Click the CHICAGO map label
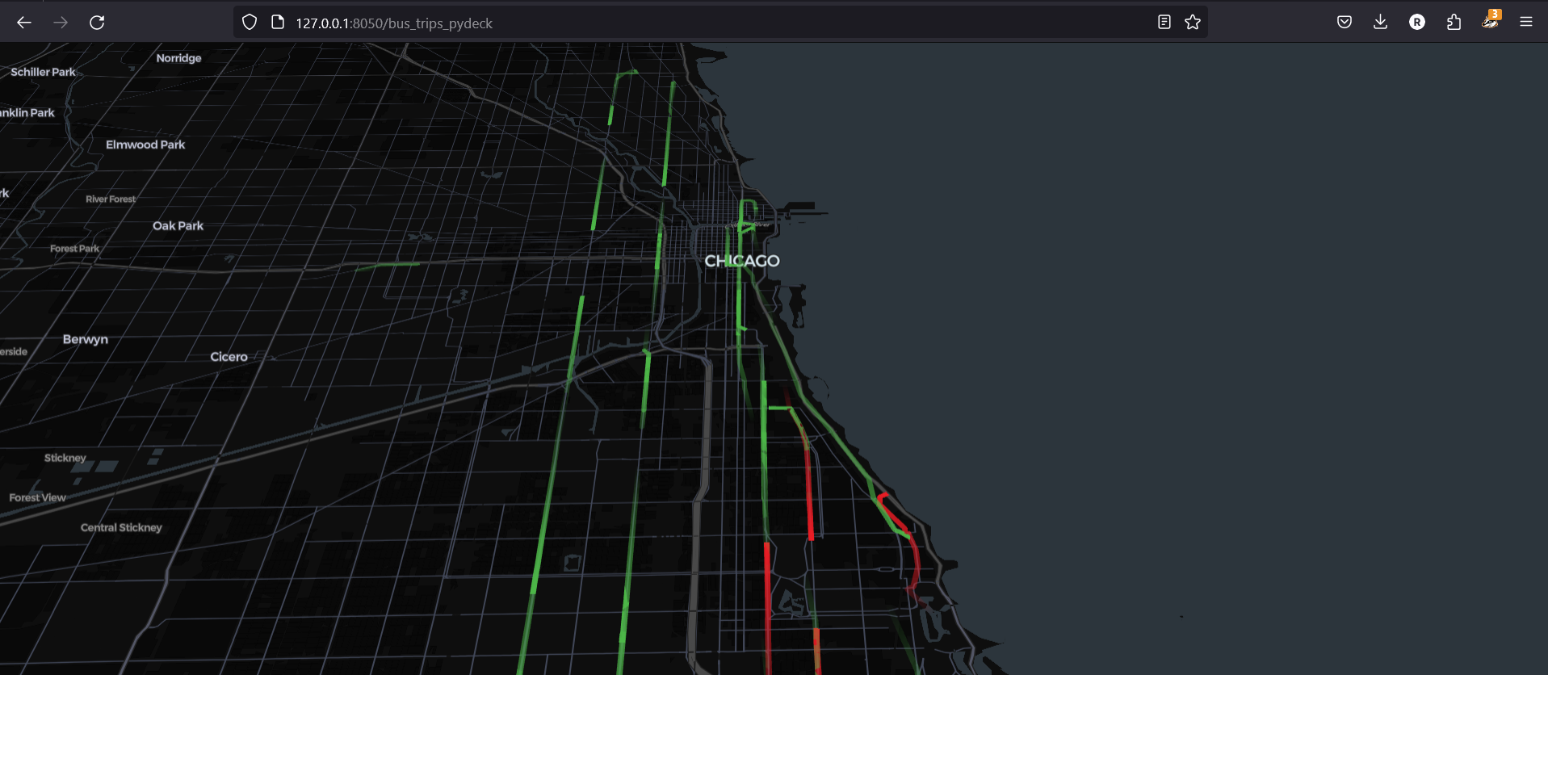The image size is (1548, 784). 741,260
